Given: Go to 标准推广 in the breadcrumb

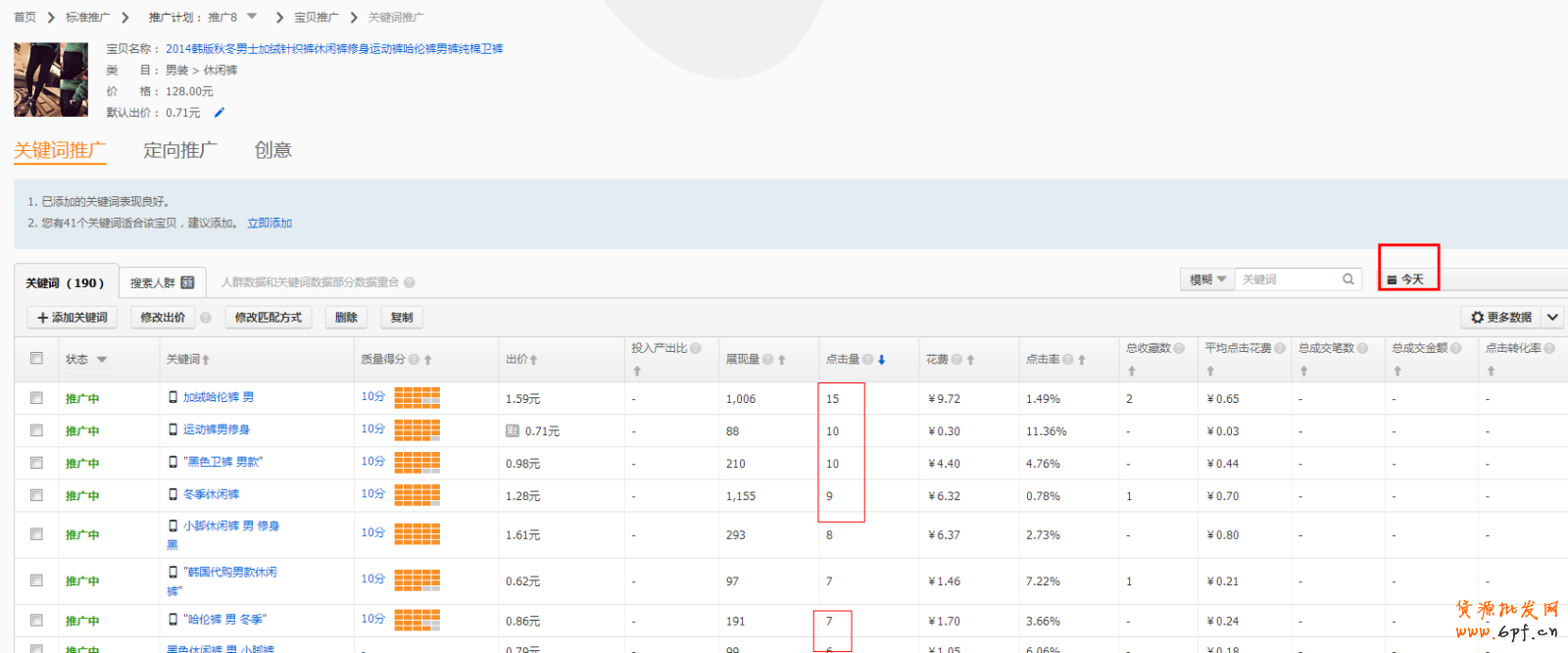Looking at the screenshot, I should point(88,18).
